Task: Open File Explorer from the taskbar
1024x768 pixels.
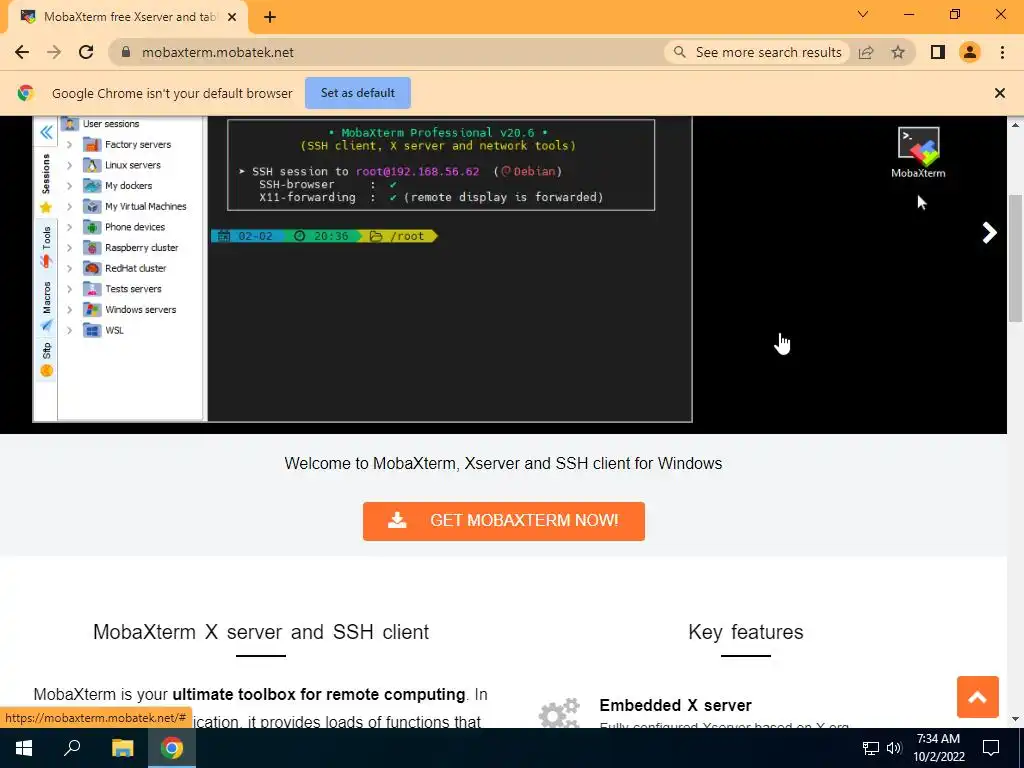Action: (x=122, y=748)
